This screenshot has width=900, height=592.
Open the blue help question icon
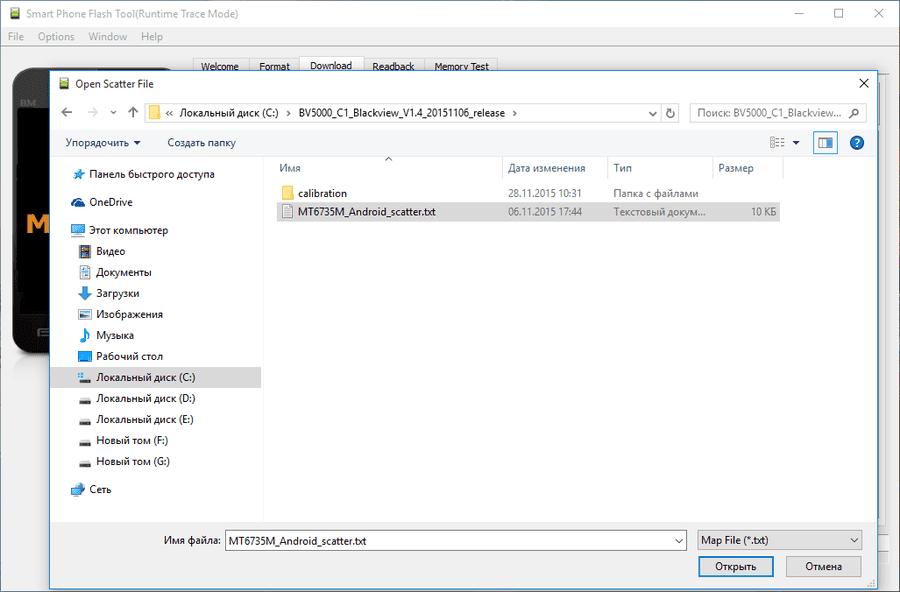point(856,143)
